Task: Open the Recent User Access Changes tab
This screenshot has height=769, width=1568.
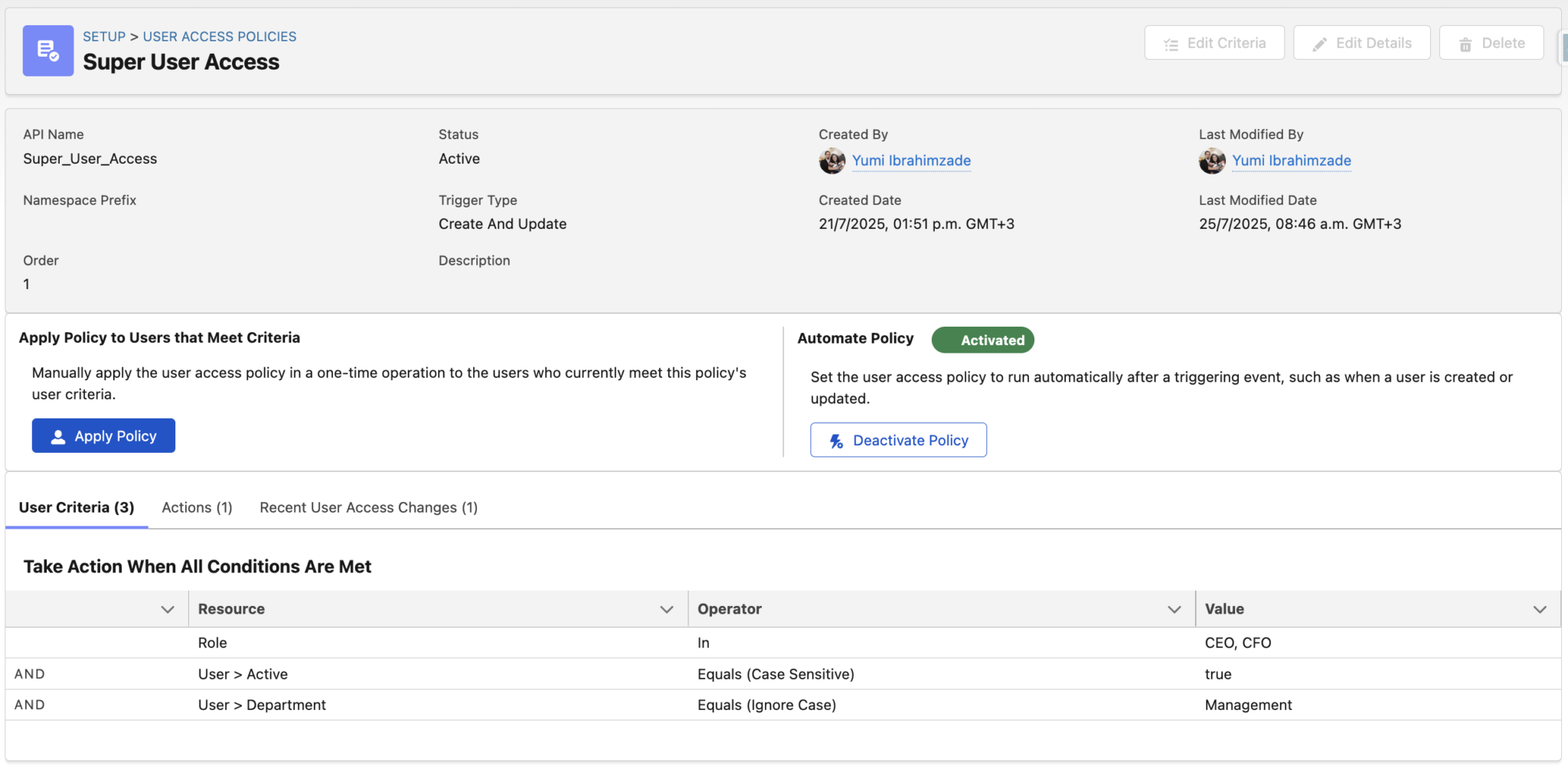Action: 368,507
